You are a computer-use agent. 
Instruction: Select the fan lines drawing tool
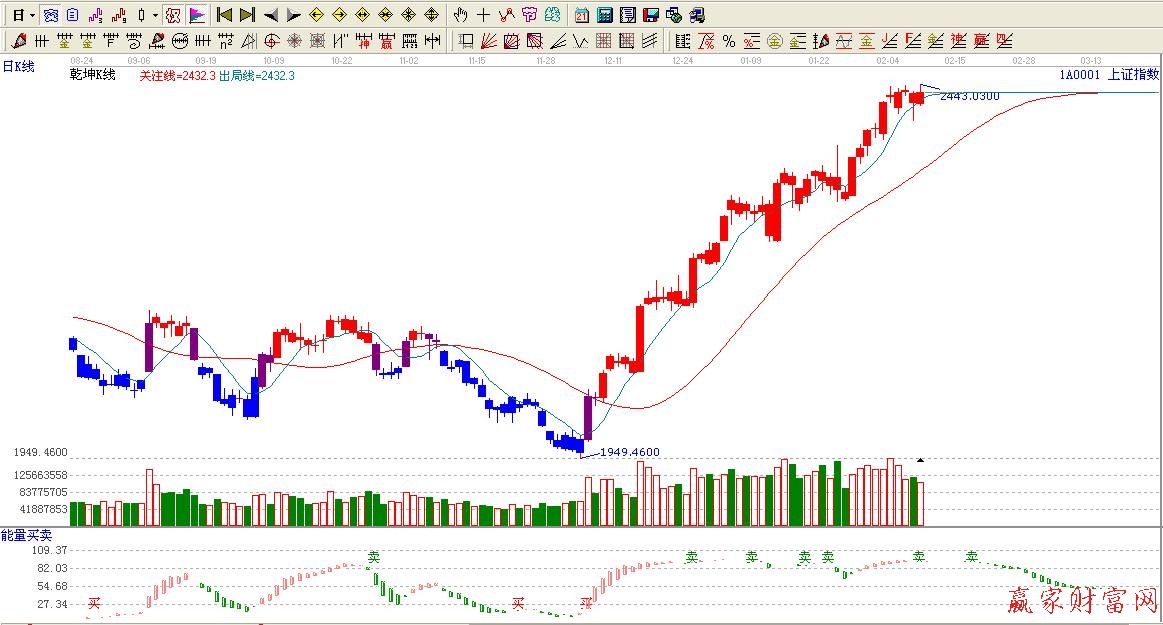coord(489,41)
